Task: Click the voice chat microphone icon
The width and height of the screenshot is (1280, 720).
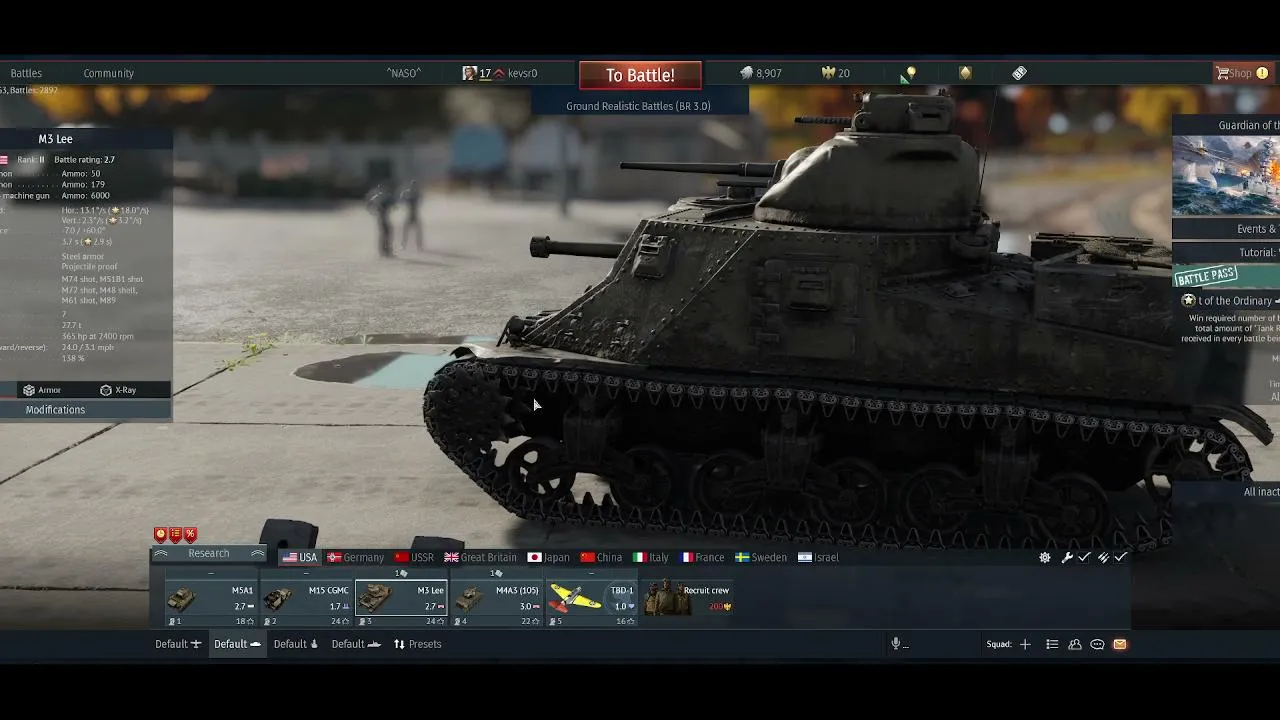Action: (x=896, y=644)
